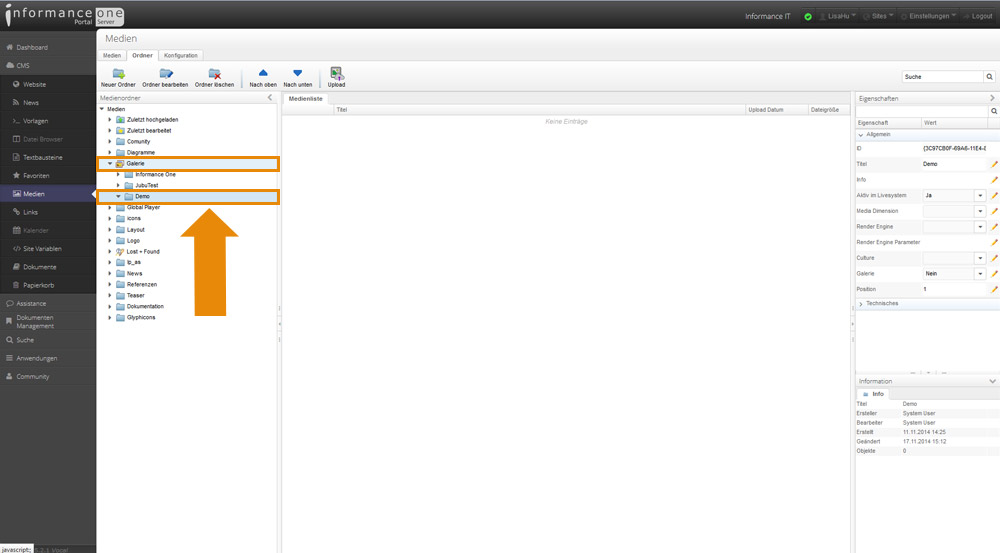
Task: Click the search magnifier next to Suche
Action: click(x=989, y=77)
